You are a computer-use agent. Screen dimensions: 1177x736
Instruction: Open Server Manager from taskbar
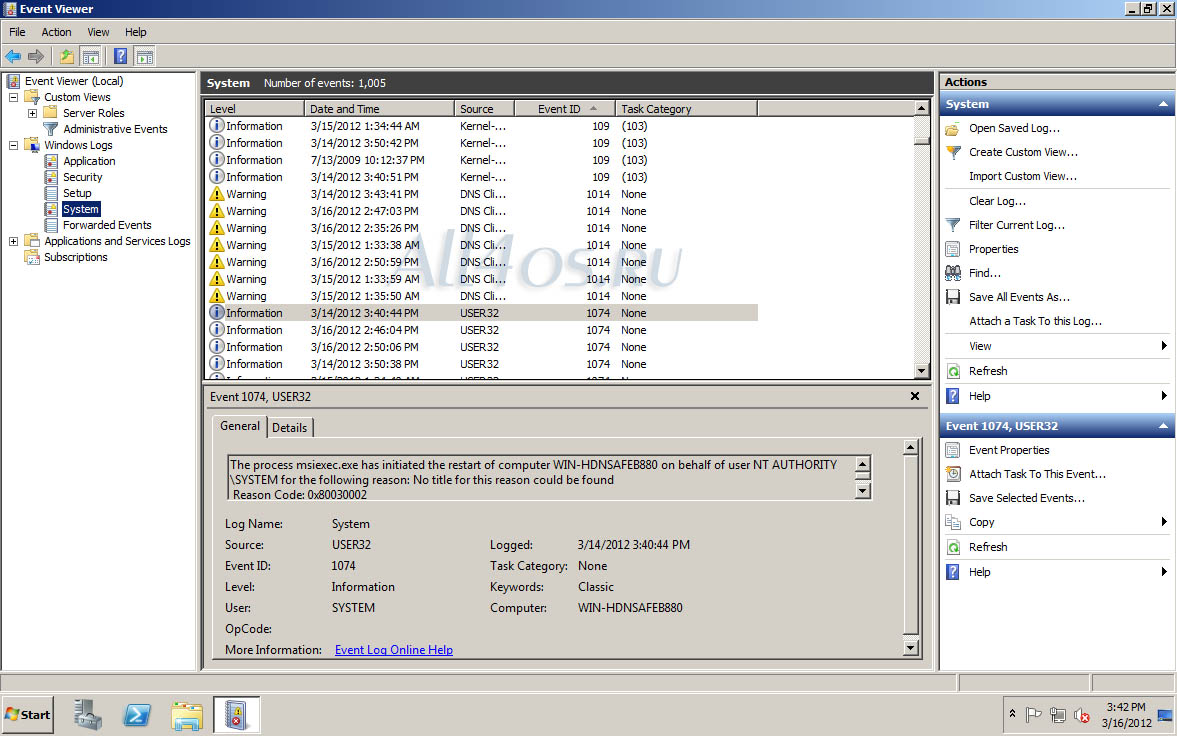[x=88, y=715]
